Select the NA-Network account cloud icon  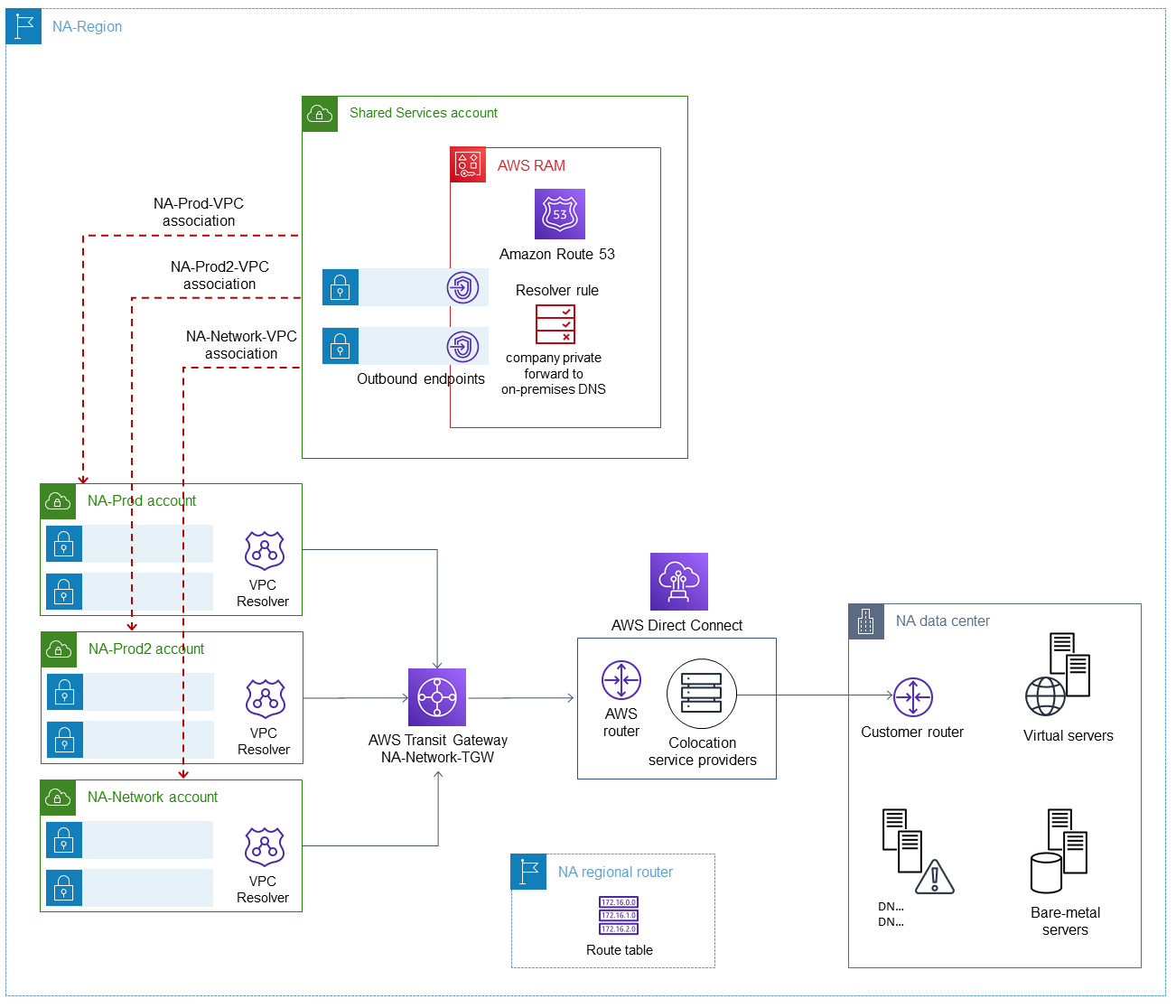point(58,798)
